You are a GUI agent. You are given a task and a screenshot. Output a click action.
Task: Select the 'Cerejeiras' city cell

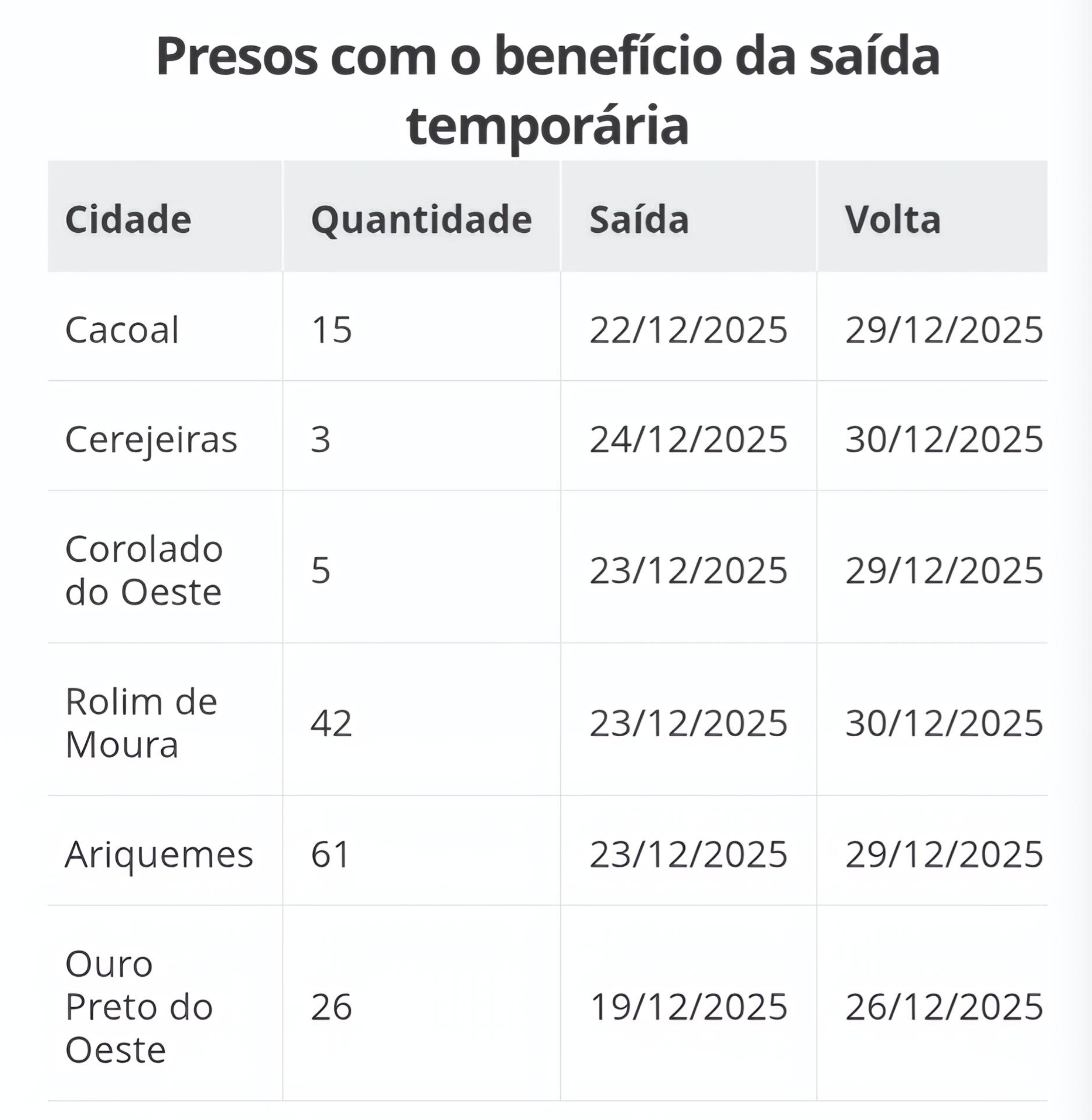151,440
